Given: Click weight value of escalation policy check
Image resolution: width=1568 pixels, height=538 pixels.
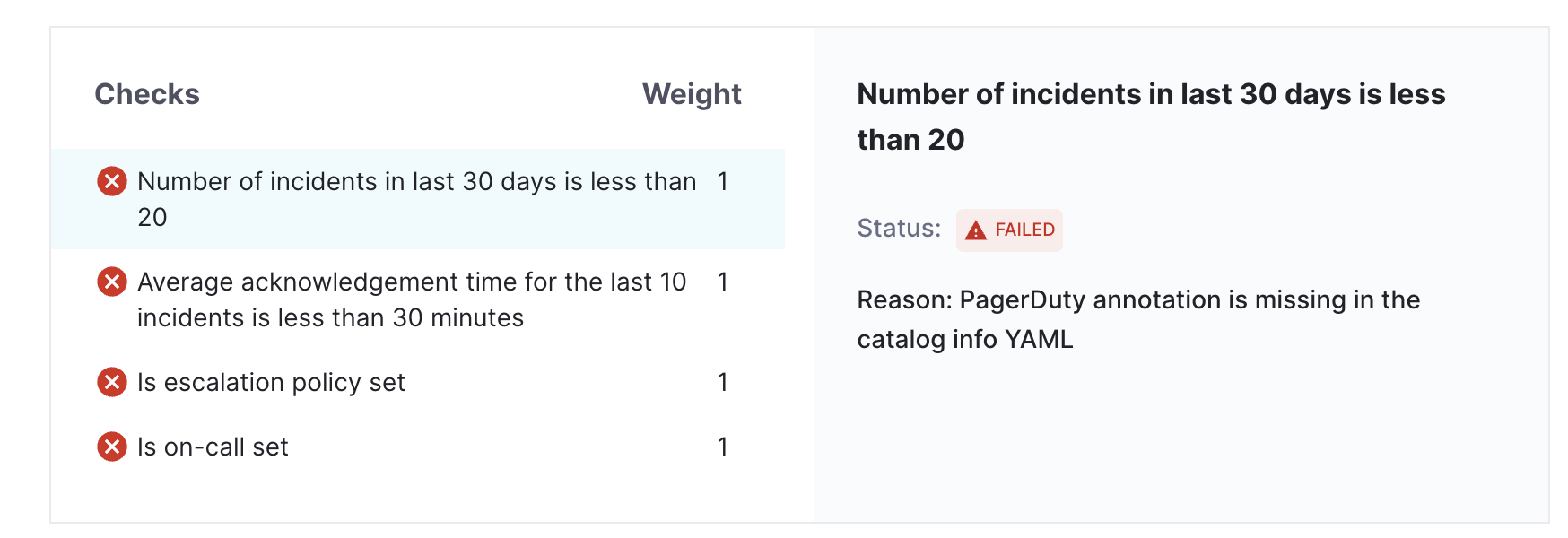Looking at the screenshot, I should (x=722, y=383).
